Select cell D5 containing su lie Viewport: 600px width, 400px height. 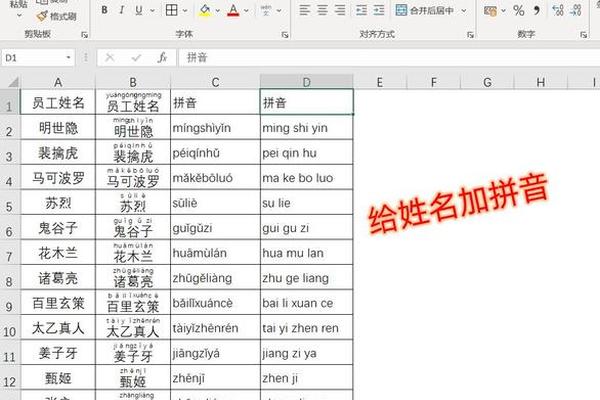pos(307,202)
